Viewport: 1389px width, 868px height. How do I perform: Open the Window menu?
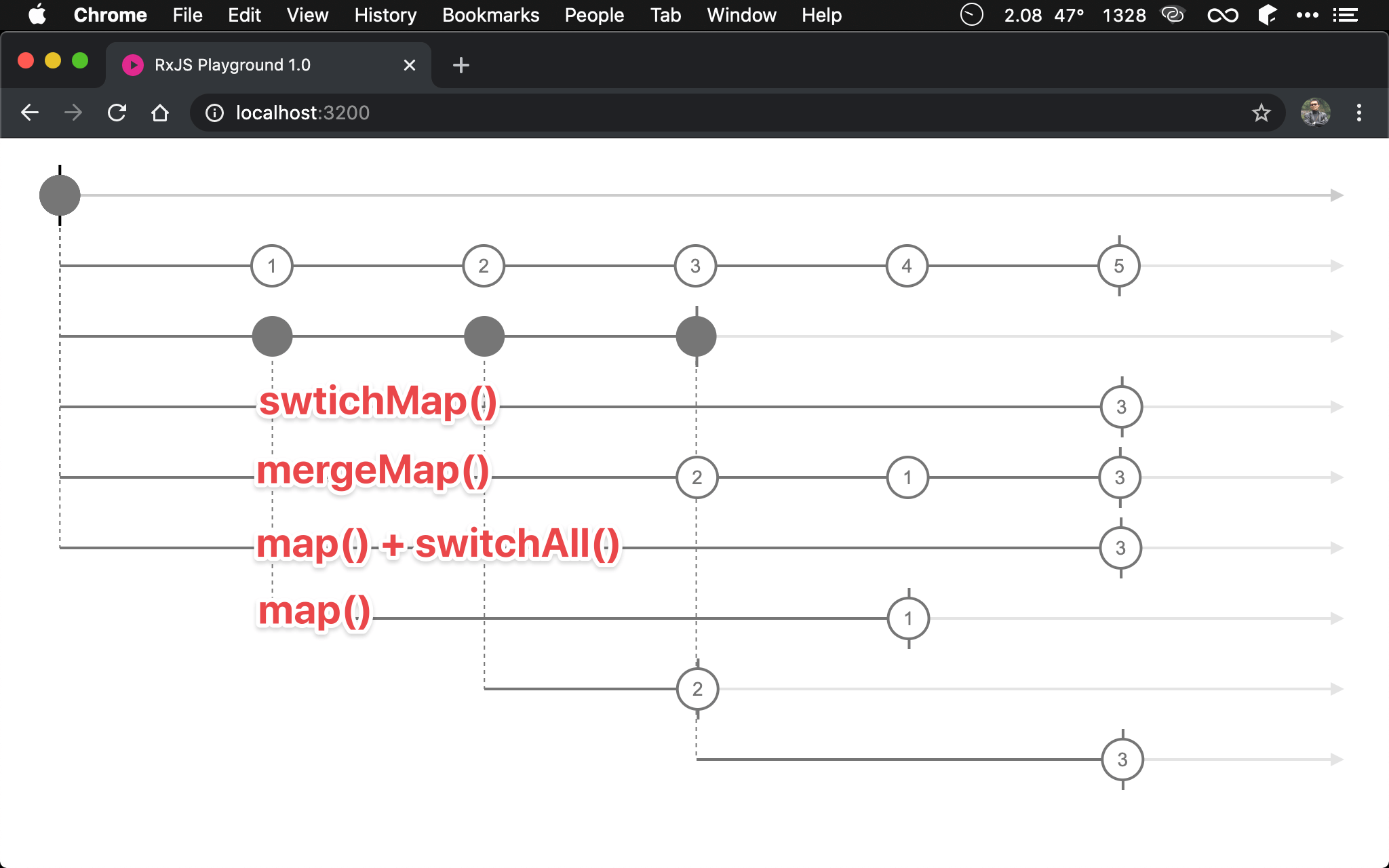click(x=741, y=15)
